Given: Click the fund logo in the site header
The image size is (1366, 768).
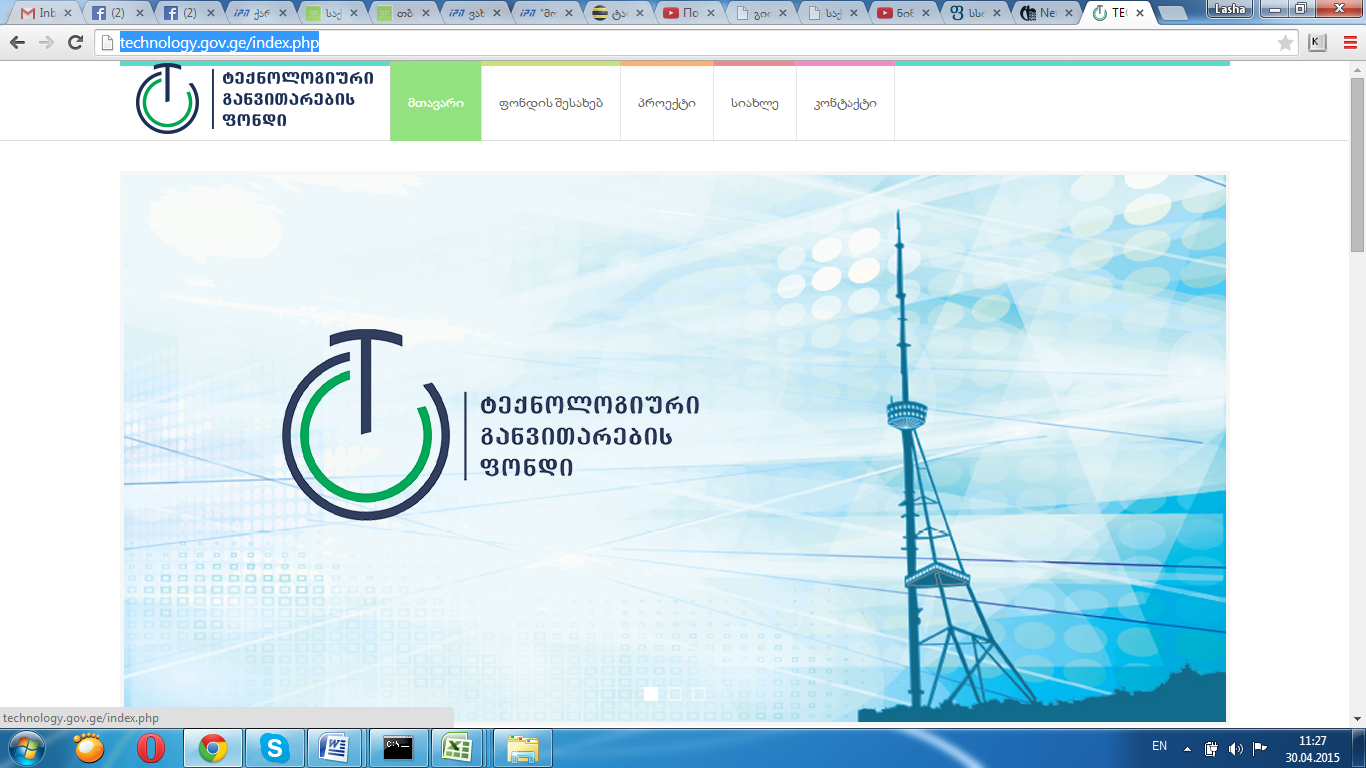Looking at the screenshot, I should pyautogui.click(x=255, y=99).
